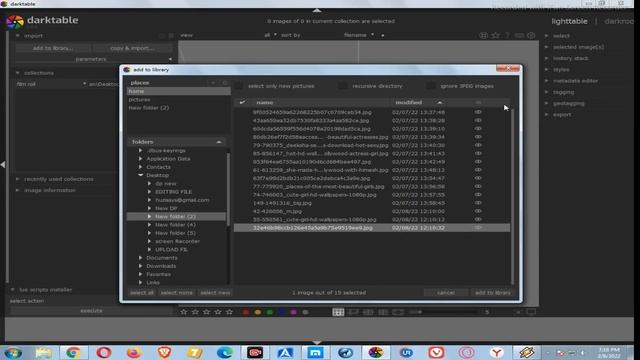Select home in the places list
The image size is (640, 360).
(x=178, y=91)
